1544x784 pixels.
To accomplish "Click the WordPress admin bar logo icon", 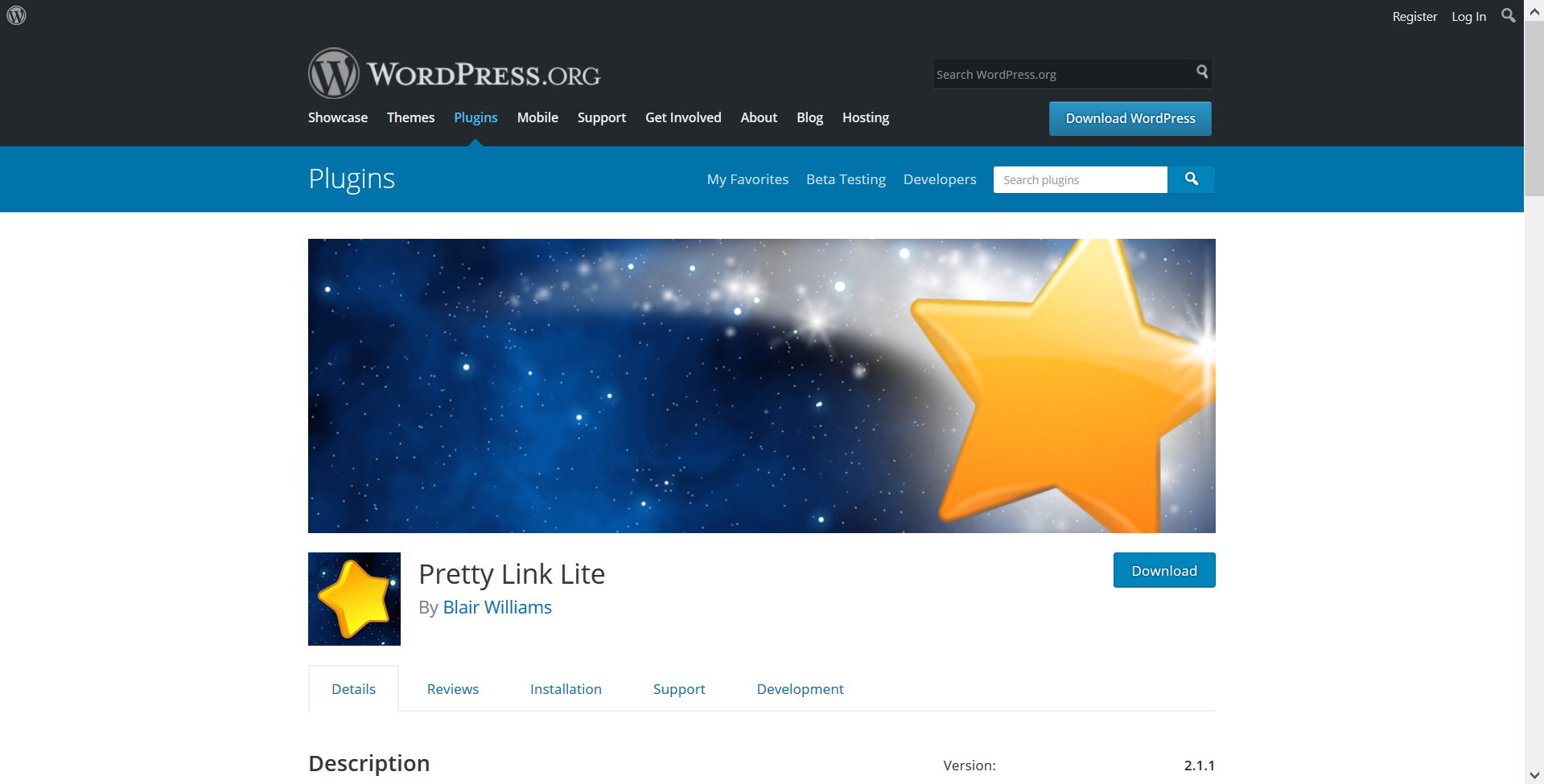I will (x=16, y=15).
